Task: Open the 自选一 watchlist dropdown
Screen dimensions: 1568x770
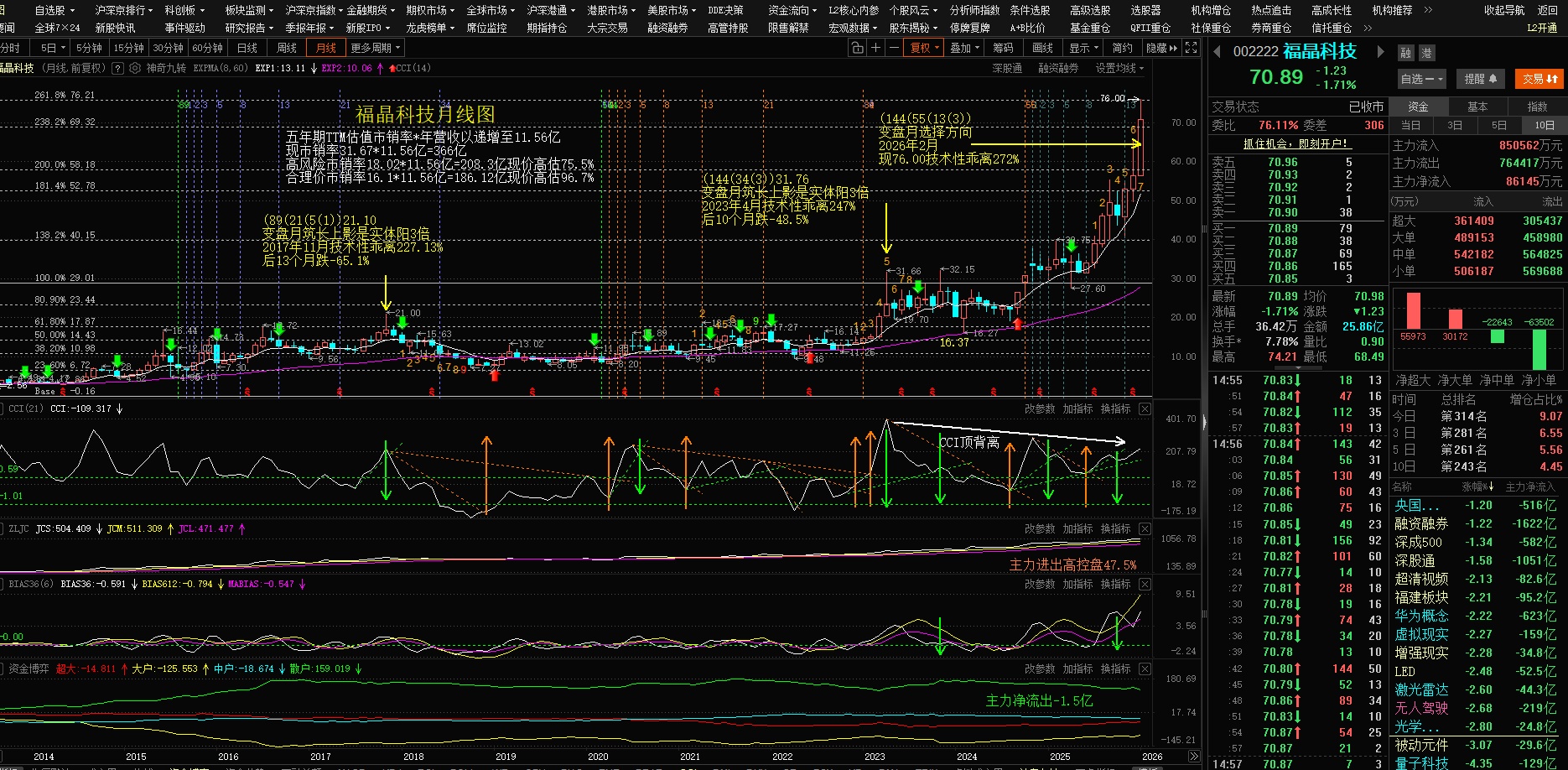Action: [x=1421, y=79]
